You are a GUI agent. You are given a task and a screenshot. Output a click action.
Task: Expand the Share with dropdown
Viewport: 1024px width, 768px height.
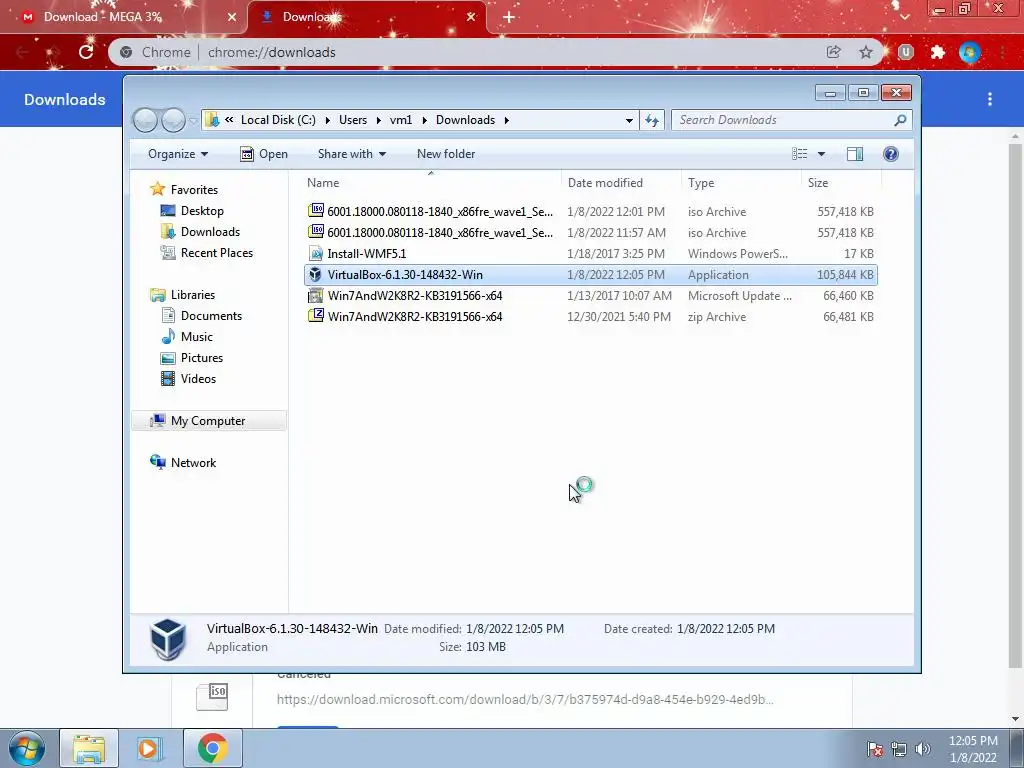pyautogui.click(x=351, y=154)
